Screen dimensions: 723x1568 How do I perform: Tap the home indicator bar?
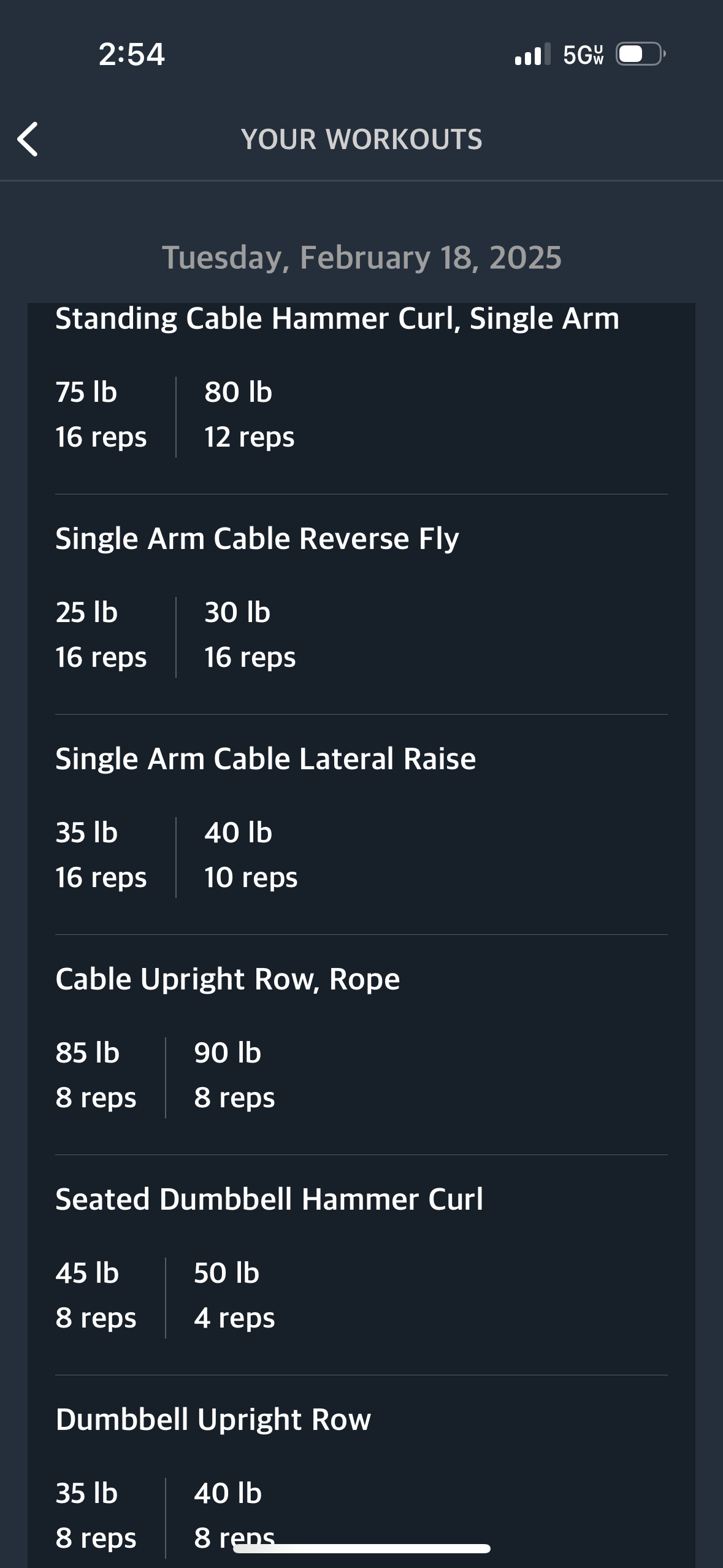click(362, 1548)
